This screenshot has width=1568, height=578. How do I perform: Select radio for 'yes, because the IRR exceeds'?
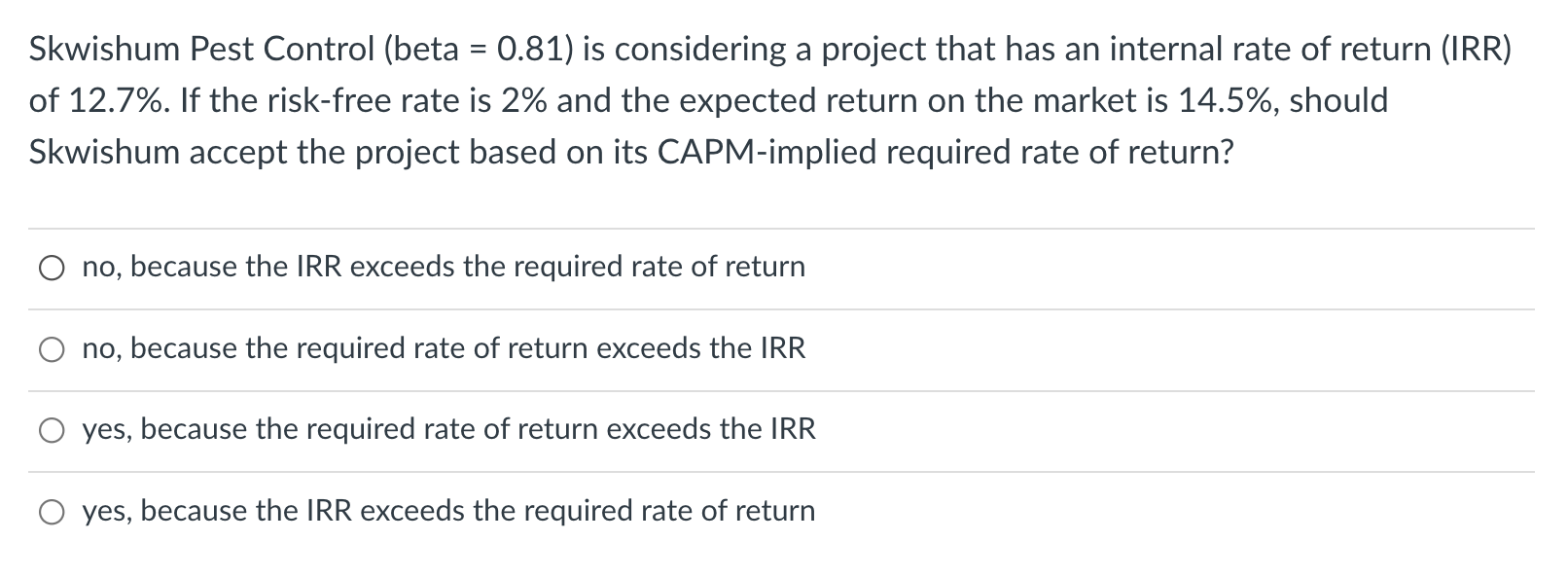[51, 512]
